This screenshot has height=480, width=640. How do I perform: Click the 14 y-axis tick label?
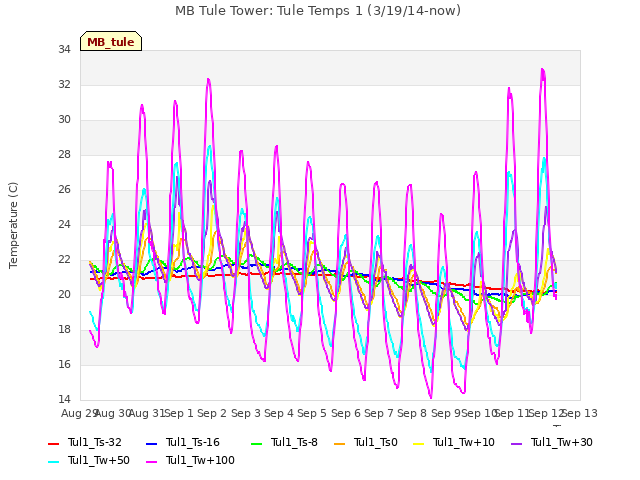click(x=64, y=400)
